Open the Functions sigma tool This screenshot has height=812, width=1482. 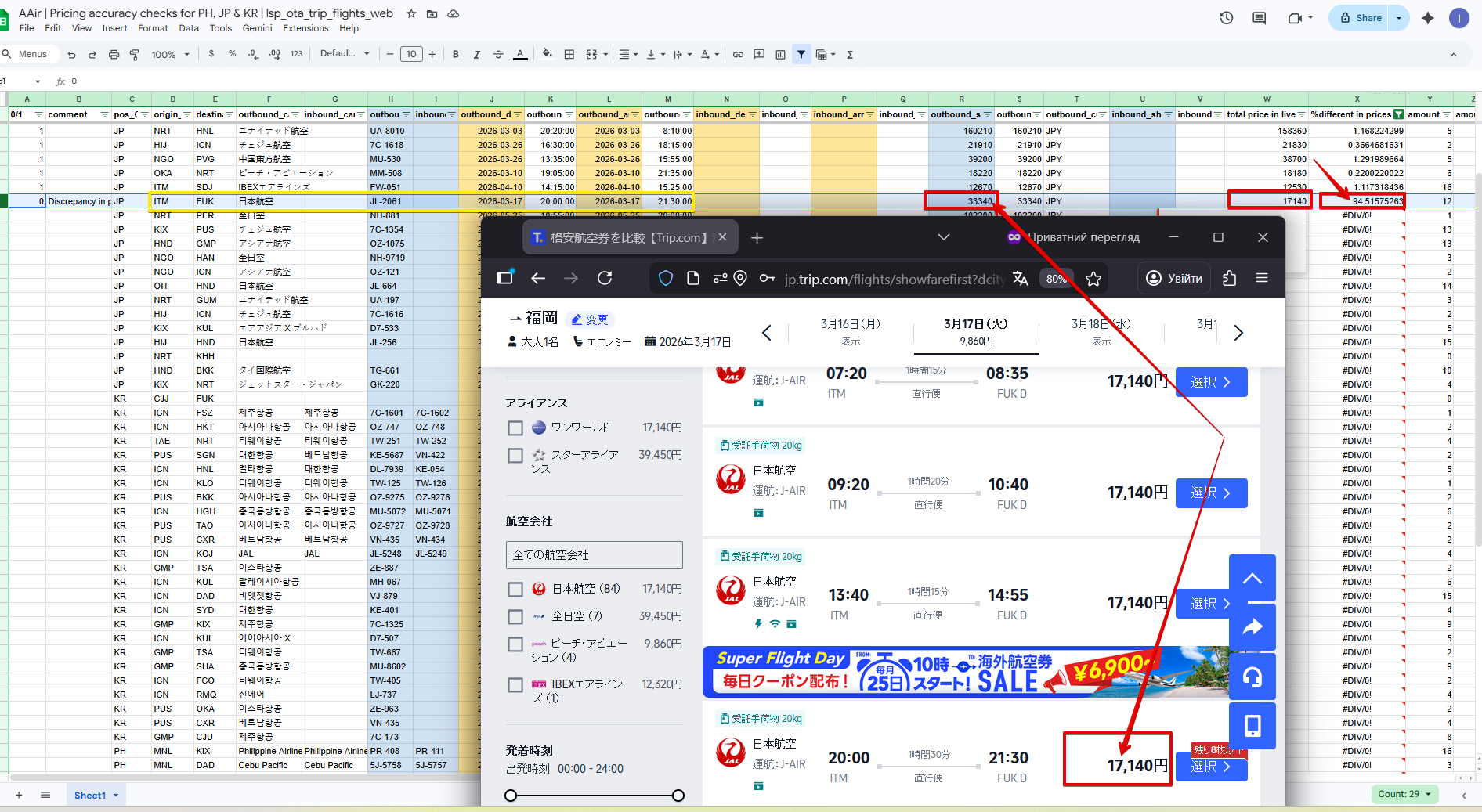point(850,54)
